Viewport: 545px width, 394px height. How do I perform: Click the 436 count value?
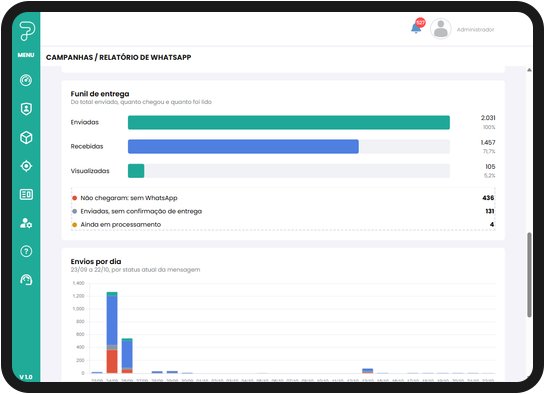click(x=488, y=198)
